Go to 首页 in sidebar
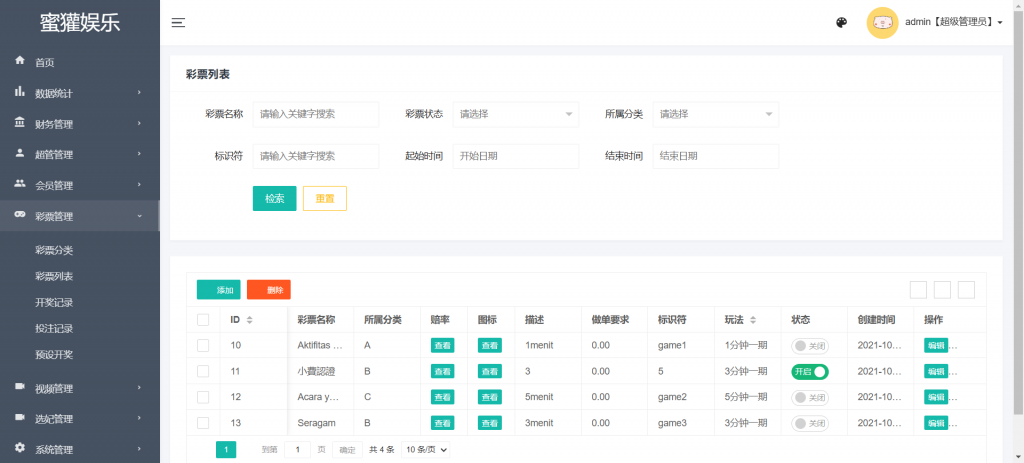The height and width of the screenshot is (463, 1024). click(x=80, y=63)
